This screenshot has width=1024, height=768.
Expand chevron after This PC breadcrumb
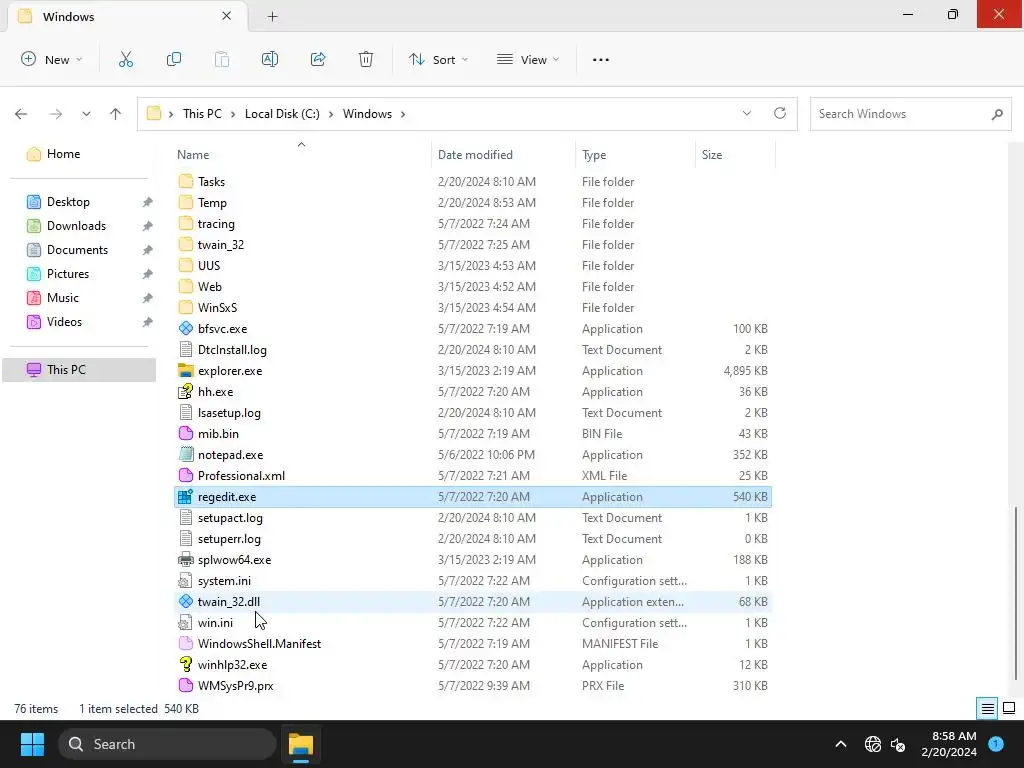pyautogui.click(x=233, y=114)
